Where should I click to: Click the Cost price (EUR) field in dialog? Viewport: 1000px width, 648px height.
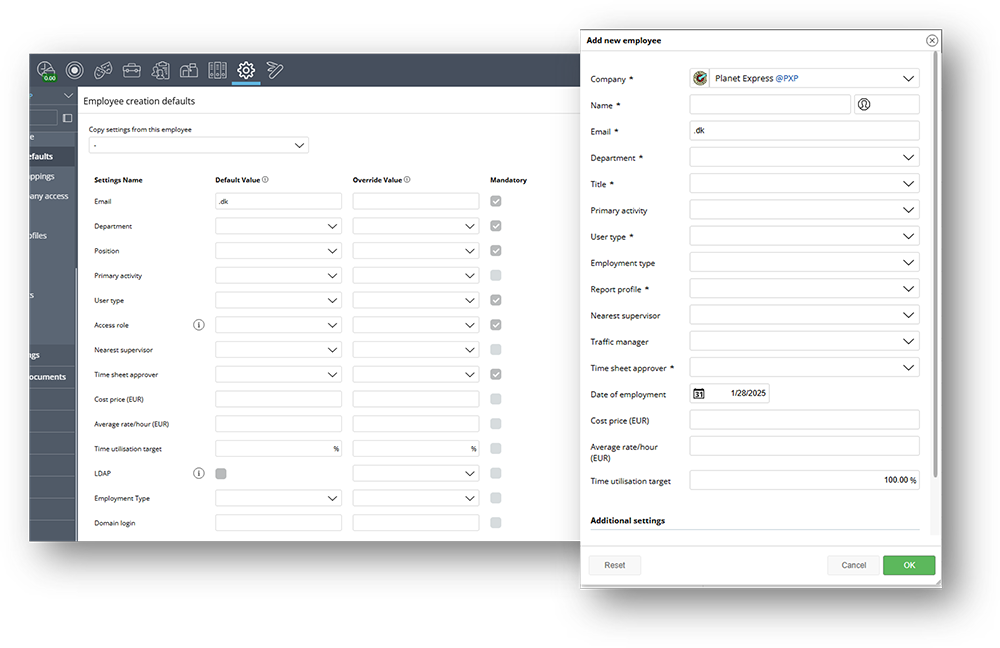(x=804, y=420)
